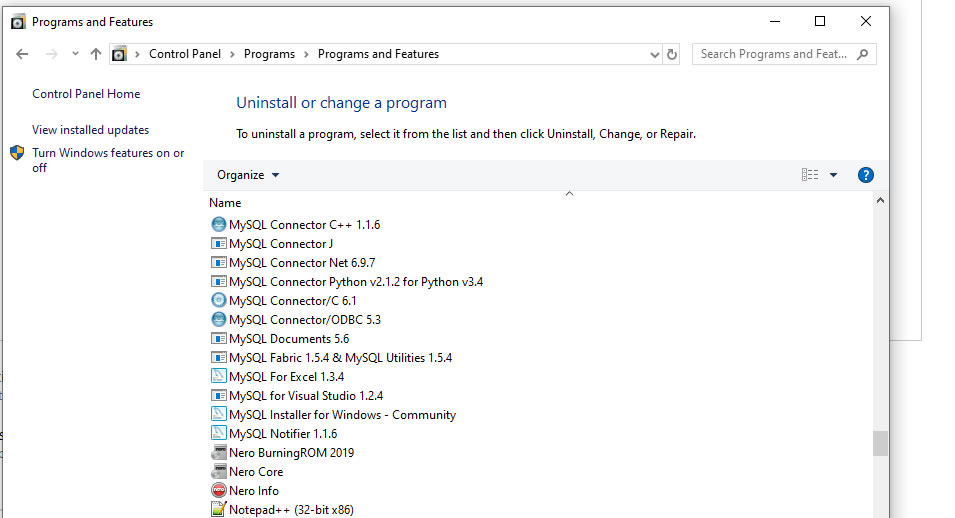Click the shield icon beside Windows features
The width and height of the screenshot is (955, 518).
click(17, 152)
